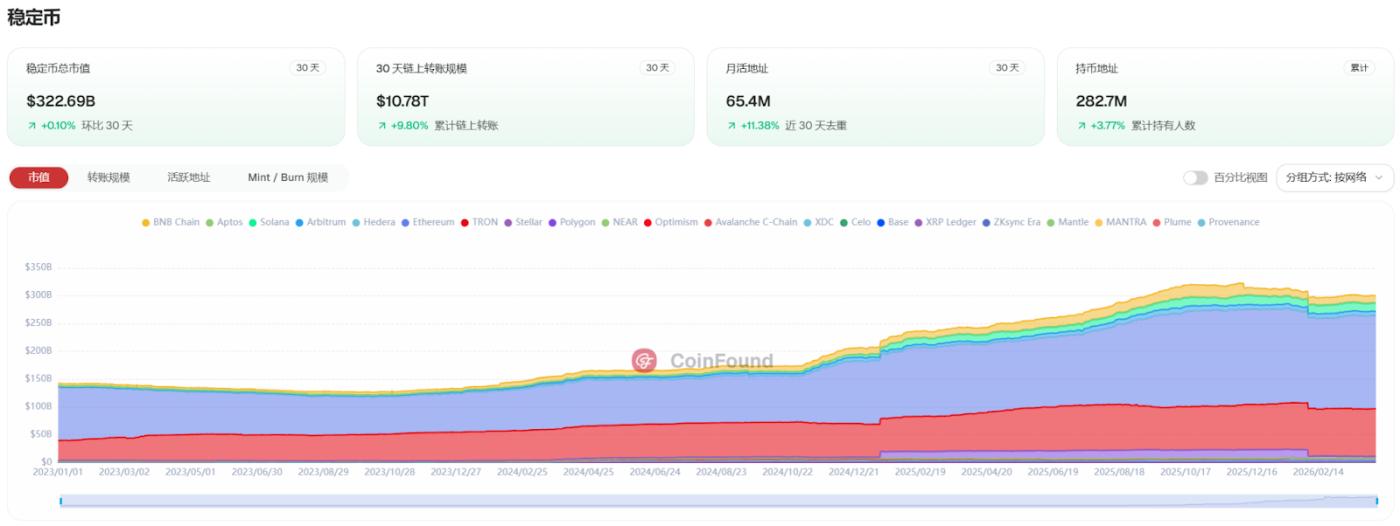1400x526 pixels.
Task: Enable the 百分比视图 percentage view switch
Action: (1195, 177)
